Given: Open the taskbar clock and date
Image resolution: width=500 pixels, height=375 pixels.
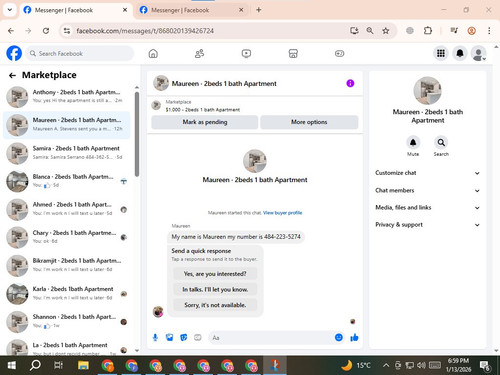Looking at the screenshot, I should [459, 365].
